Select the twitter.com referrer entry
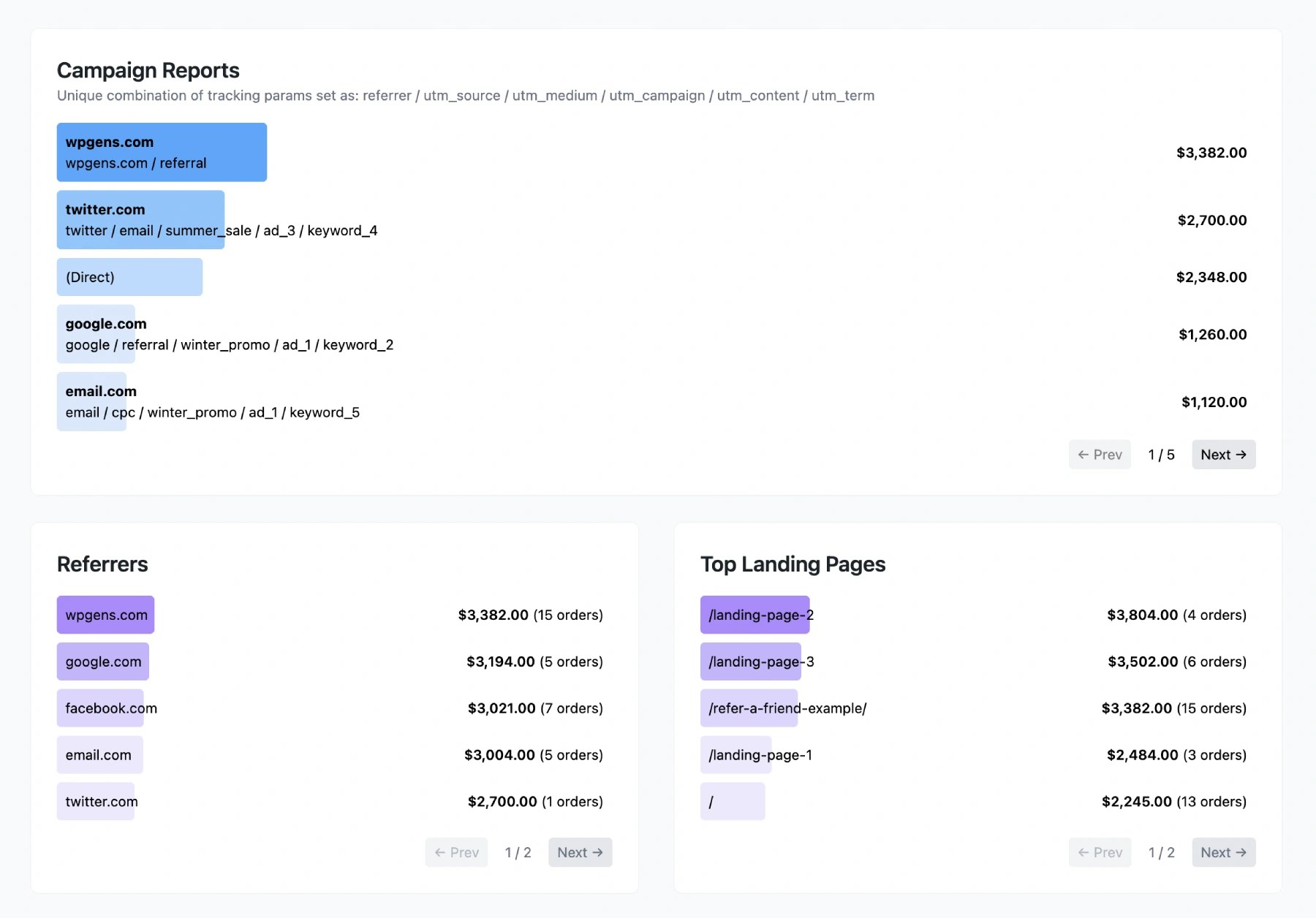The width and height of the screenshot is (1316, 918). (95, 801)
